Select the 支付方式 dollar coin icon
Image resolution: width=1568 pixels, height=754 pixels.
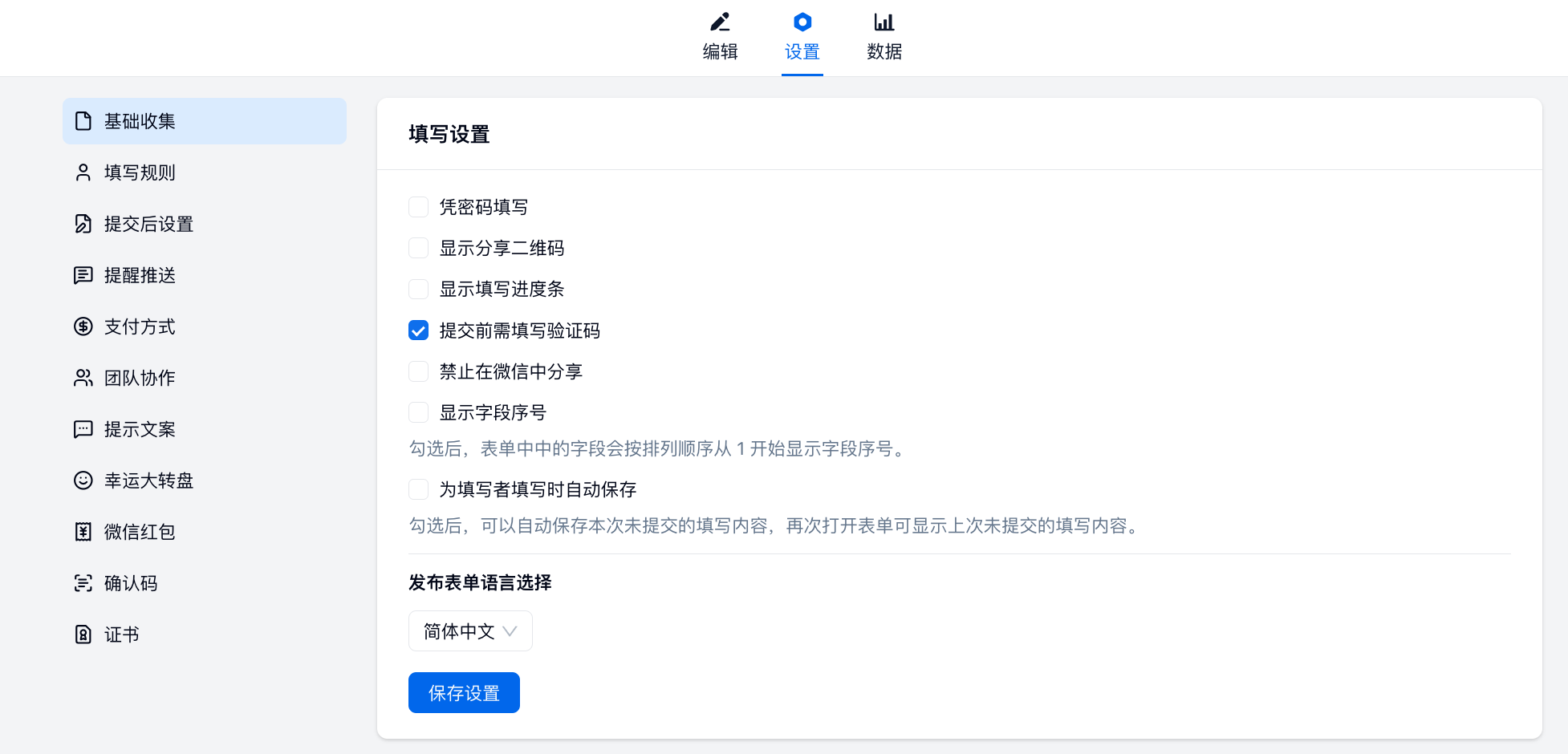pyautogui.click(x=83, y=326)
